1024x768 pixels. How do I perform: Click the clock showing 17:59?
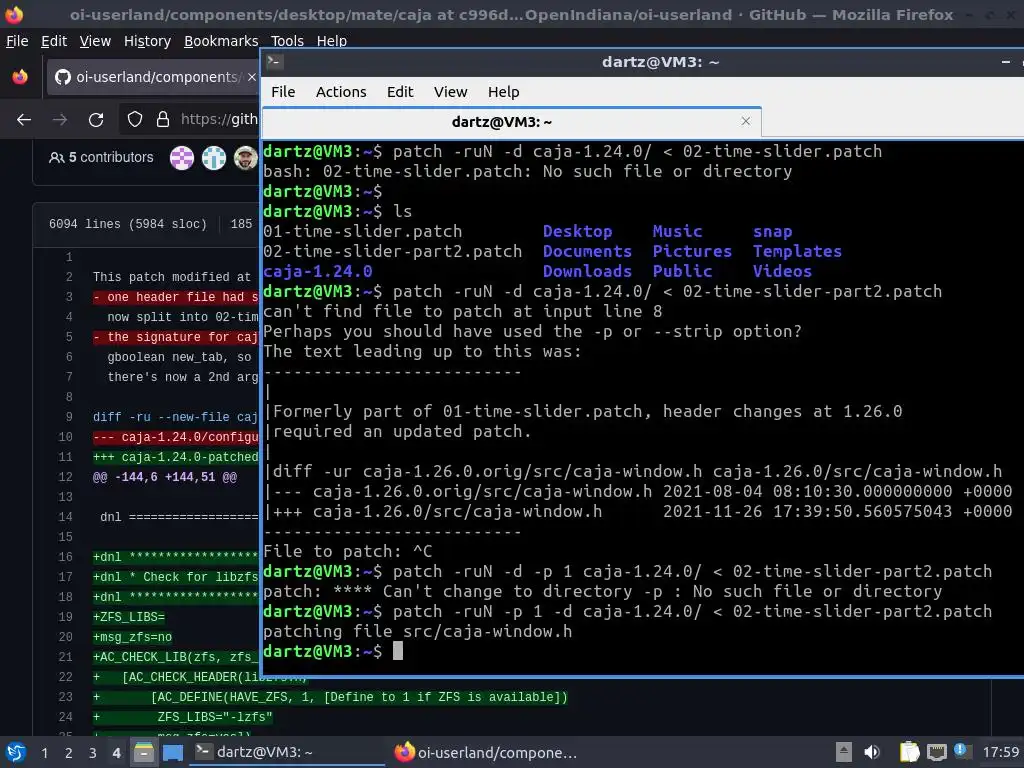pos(1000,752)
